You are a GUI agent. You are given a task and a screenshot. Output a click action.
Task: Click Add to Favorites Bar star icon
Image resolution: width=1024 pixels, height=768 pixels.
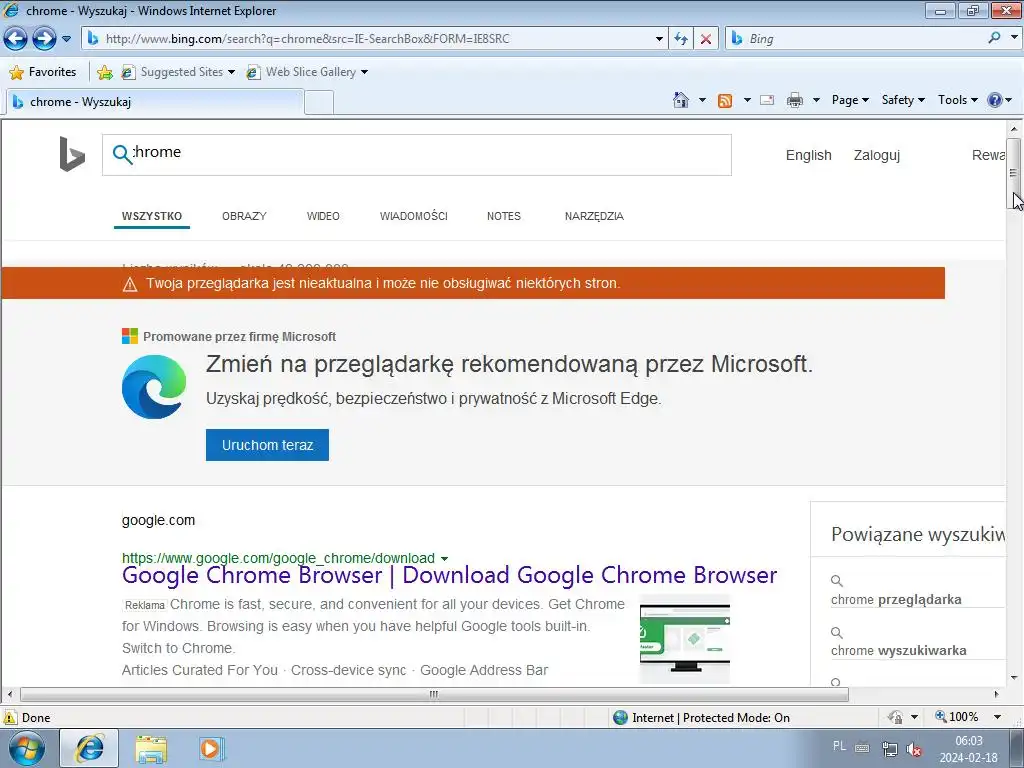tap(104, 72)
